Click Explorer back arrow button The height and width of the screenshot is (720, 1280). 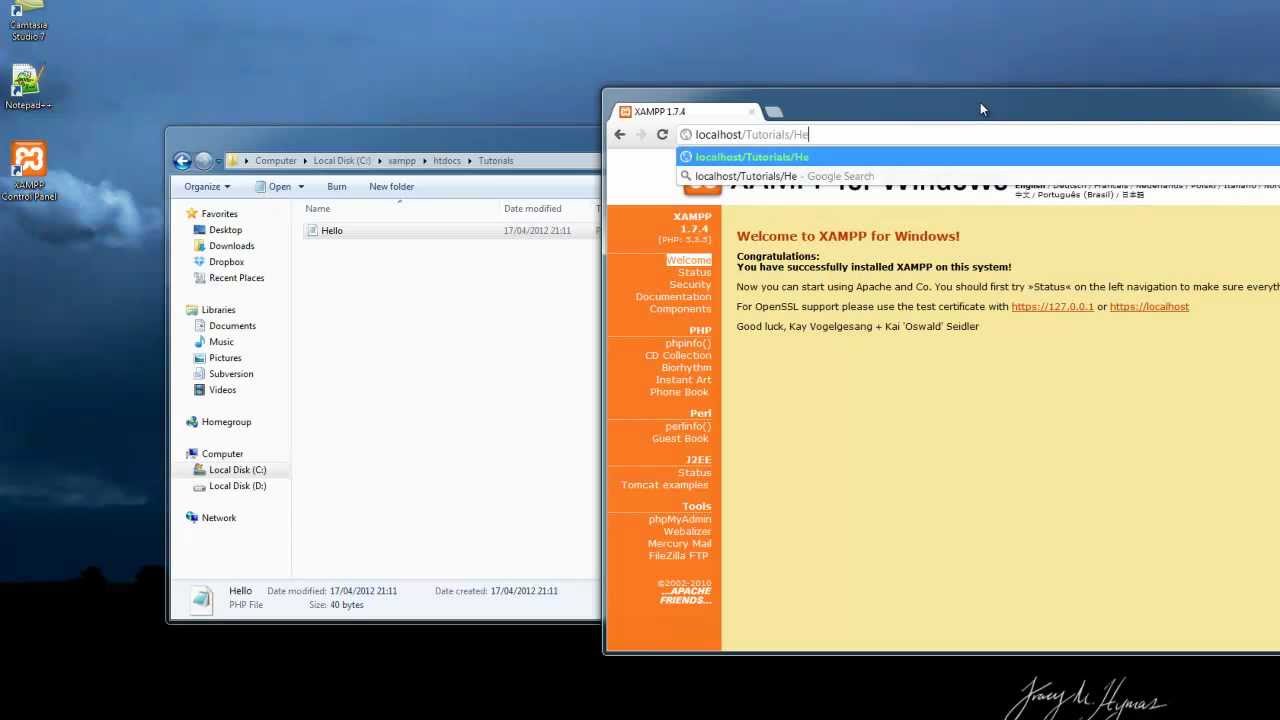coord(182,160)
